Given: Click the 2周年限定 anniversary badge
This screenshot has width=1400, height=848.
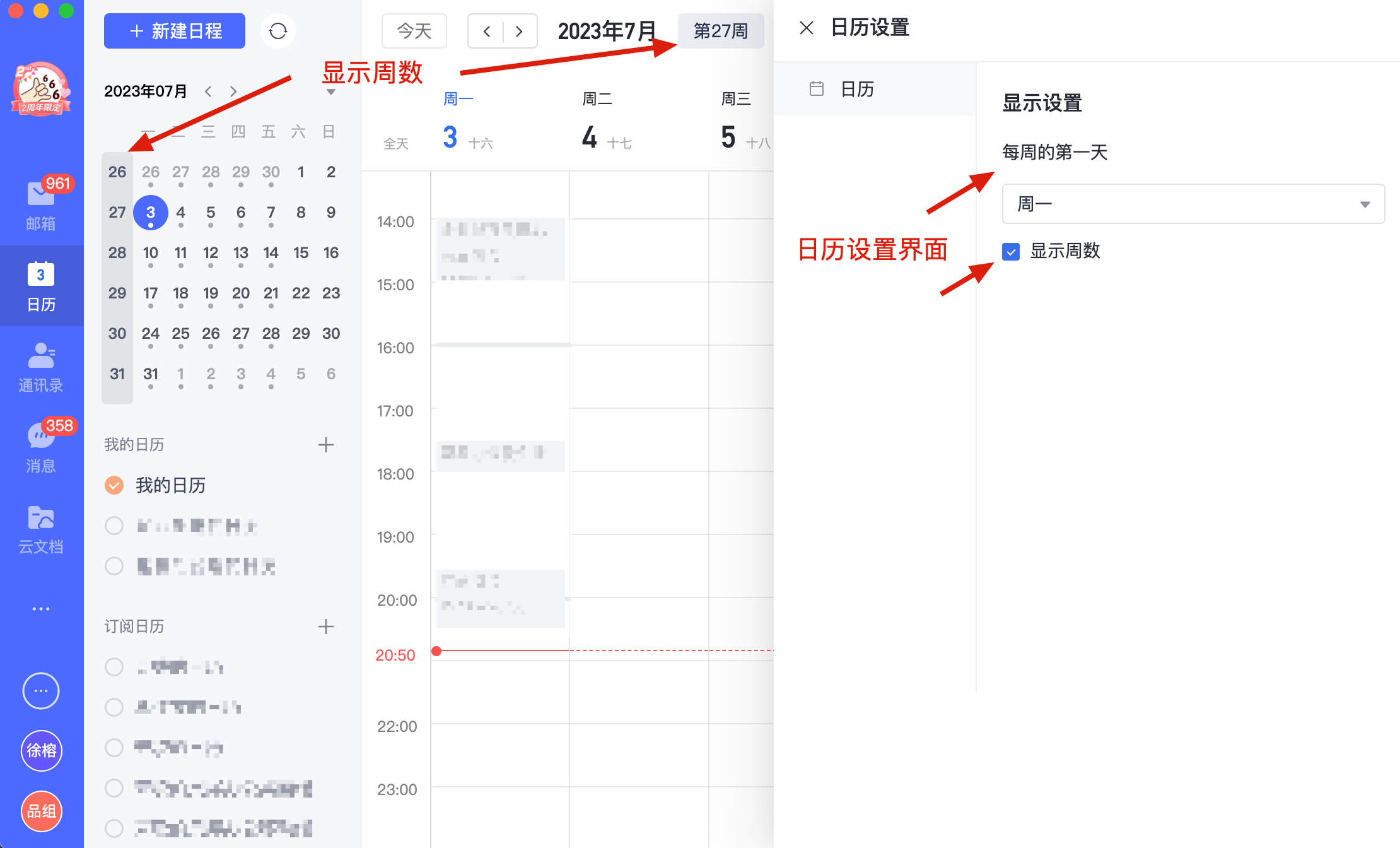Looking at the screenshot, I should coord(41,89).
